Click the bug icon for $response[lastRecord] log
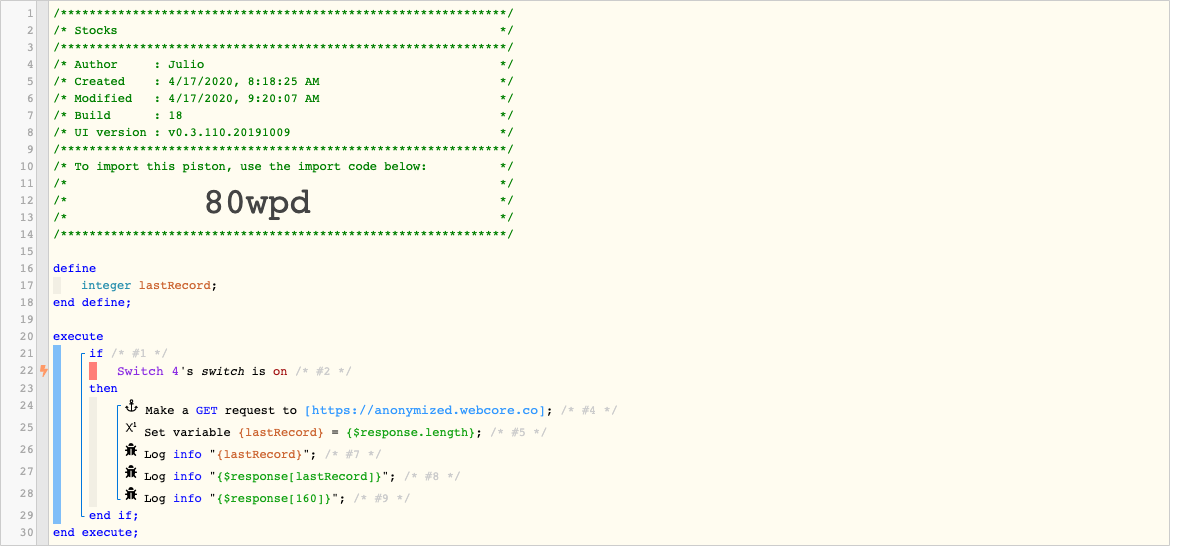This screenshot has height=547, width=1178. (131, 473)
